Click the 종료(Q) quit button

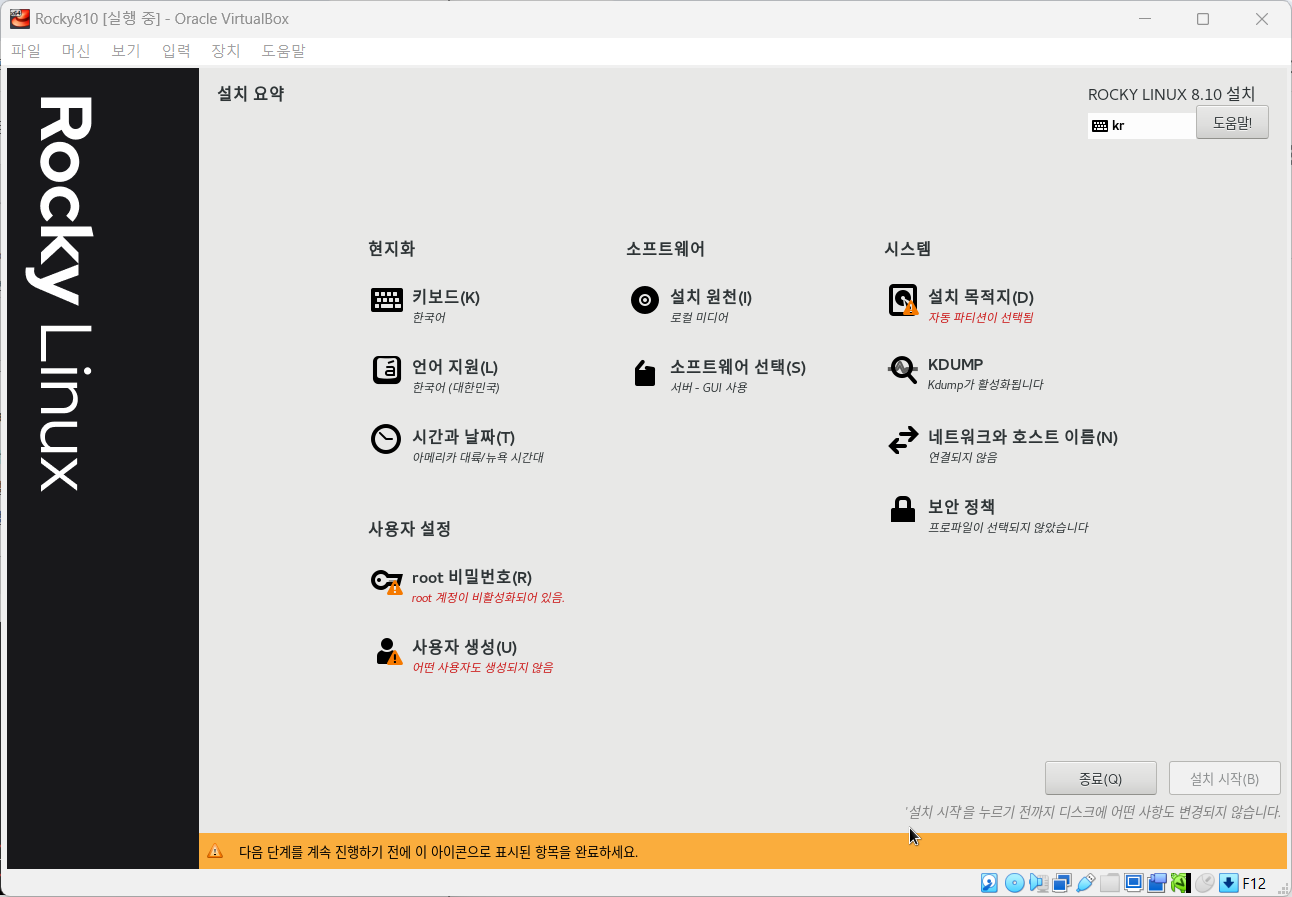click(x=1100, y=779)
